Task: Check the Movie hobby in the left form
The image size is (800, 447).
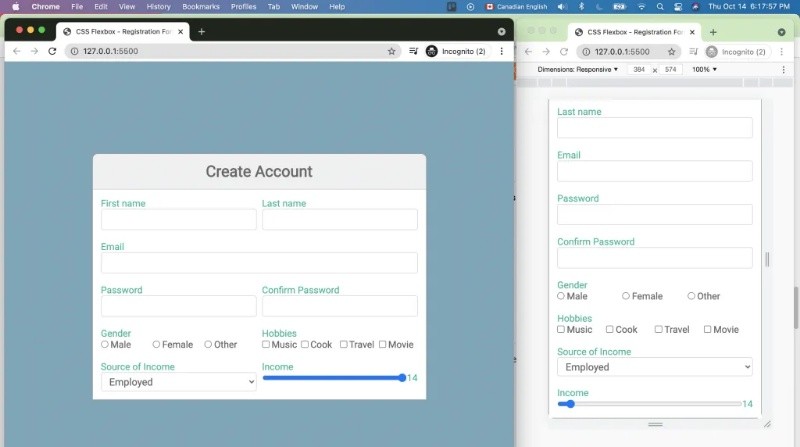Action: point(382,344)
